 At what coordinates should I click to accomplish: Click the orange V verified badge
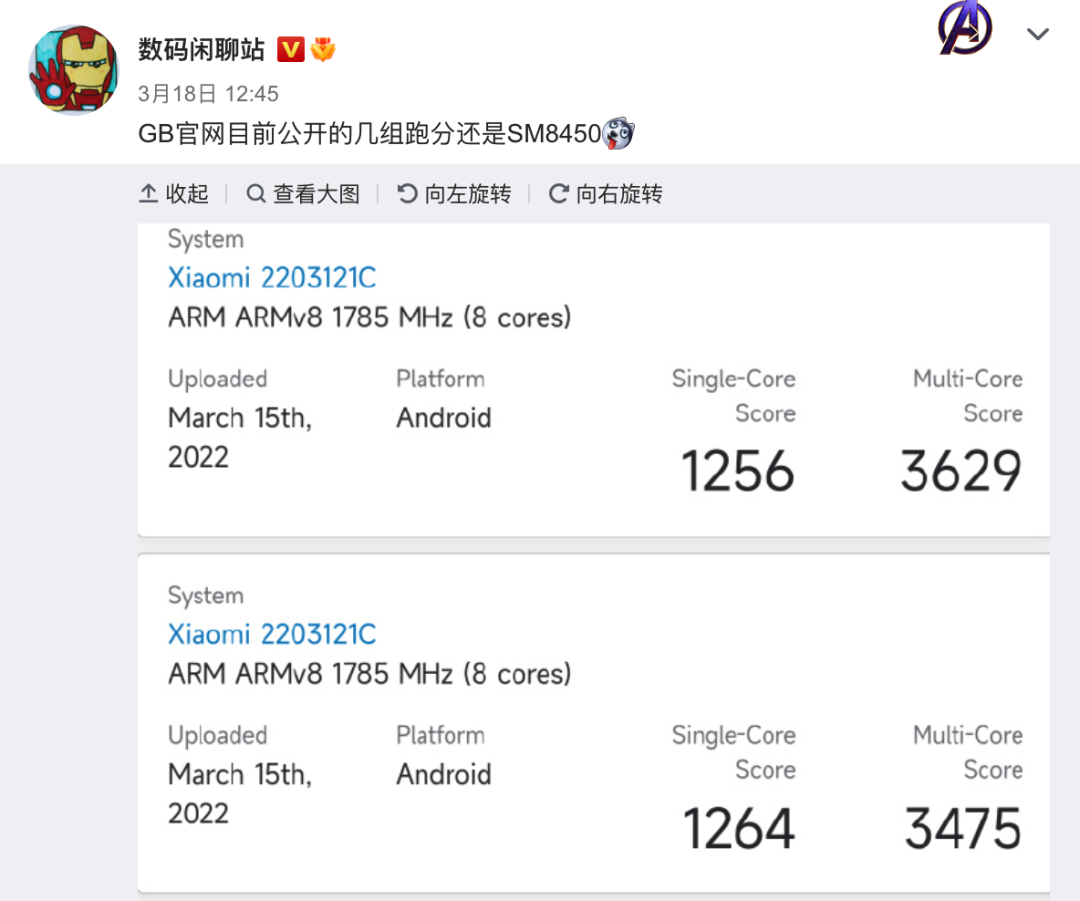[291, 50]
